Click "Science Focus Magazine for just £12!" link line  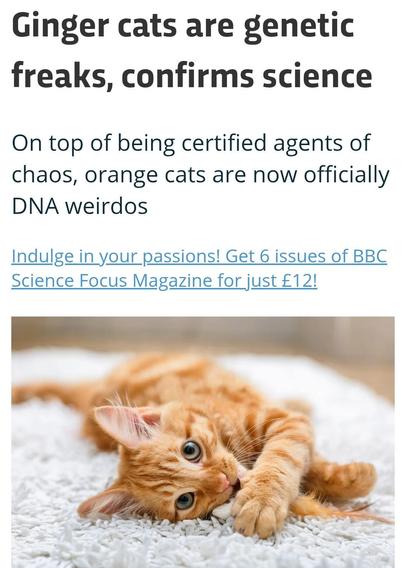point(164,281)
